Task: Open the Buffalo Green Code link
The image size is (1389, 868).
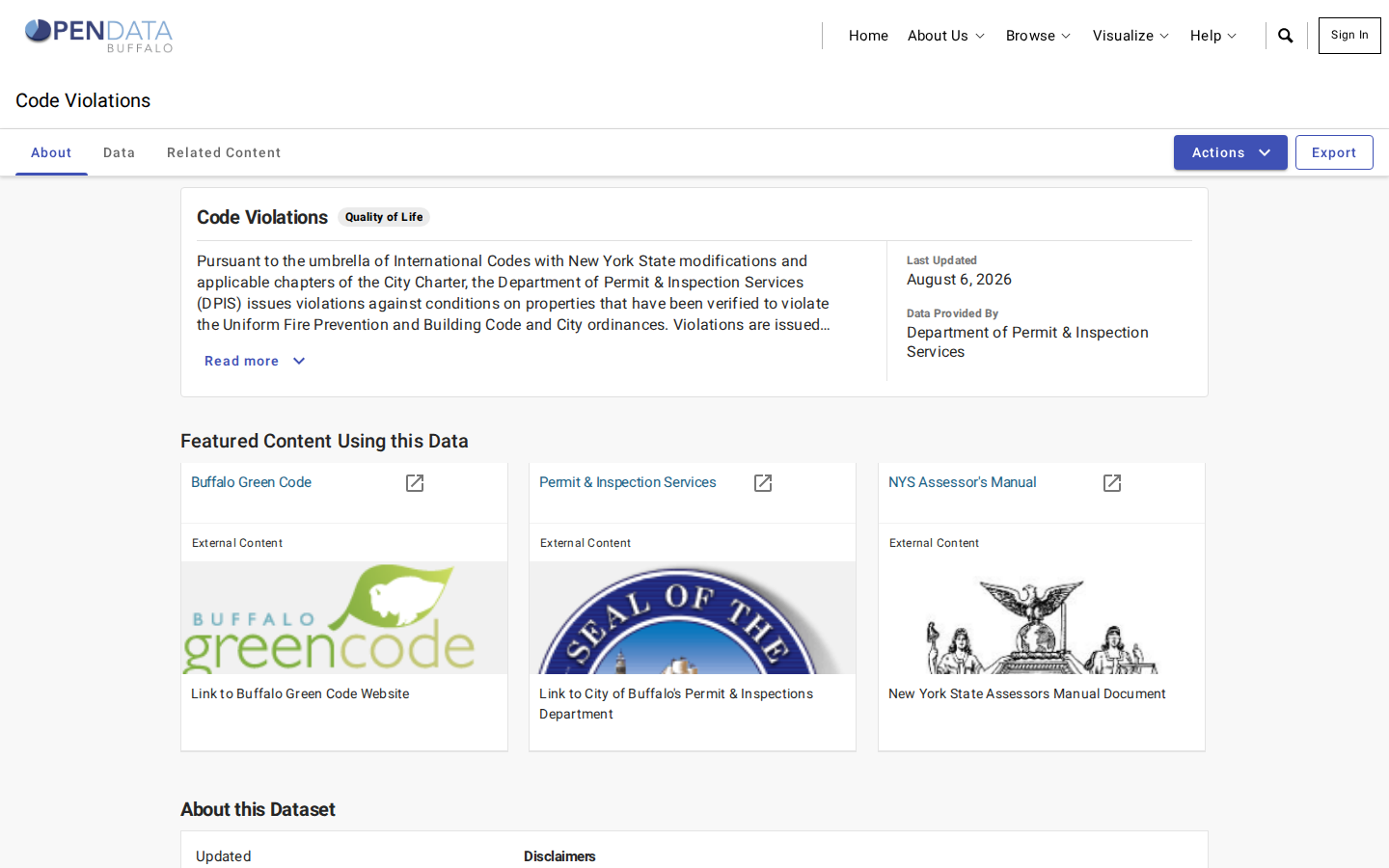Action: [x=251, y=482]
